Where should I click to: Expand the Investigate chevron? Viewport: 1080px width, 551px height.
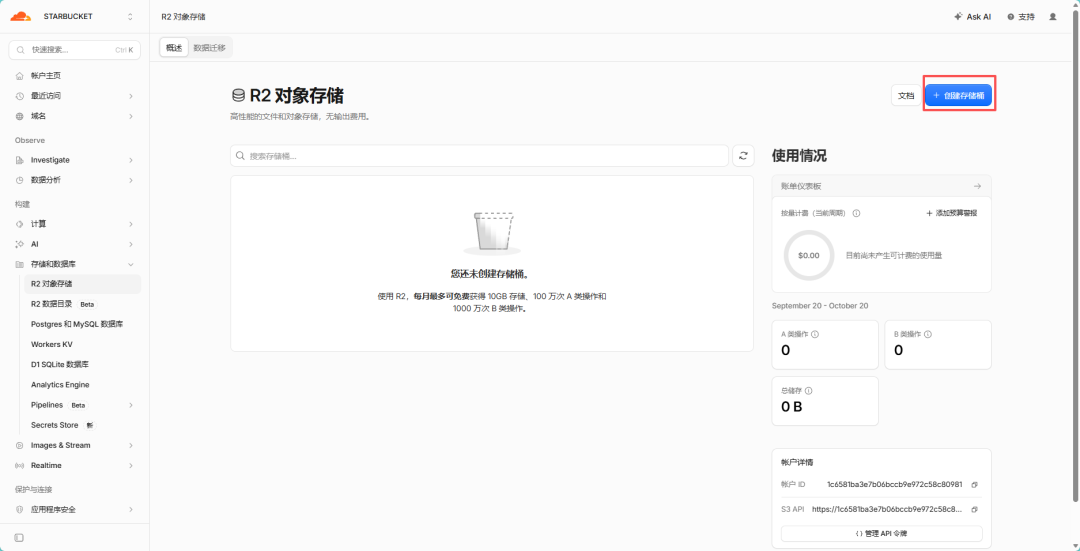point(131,160)
